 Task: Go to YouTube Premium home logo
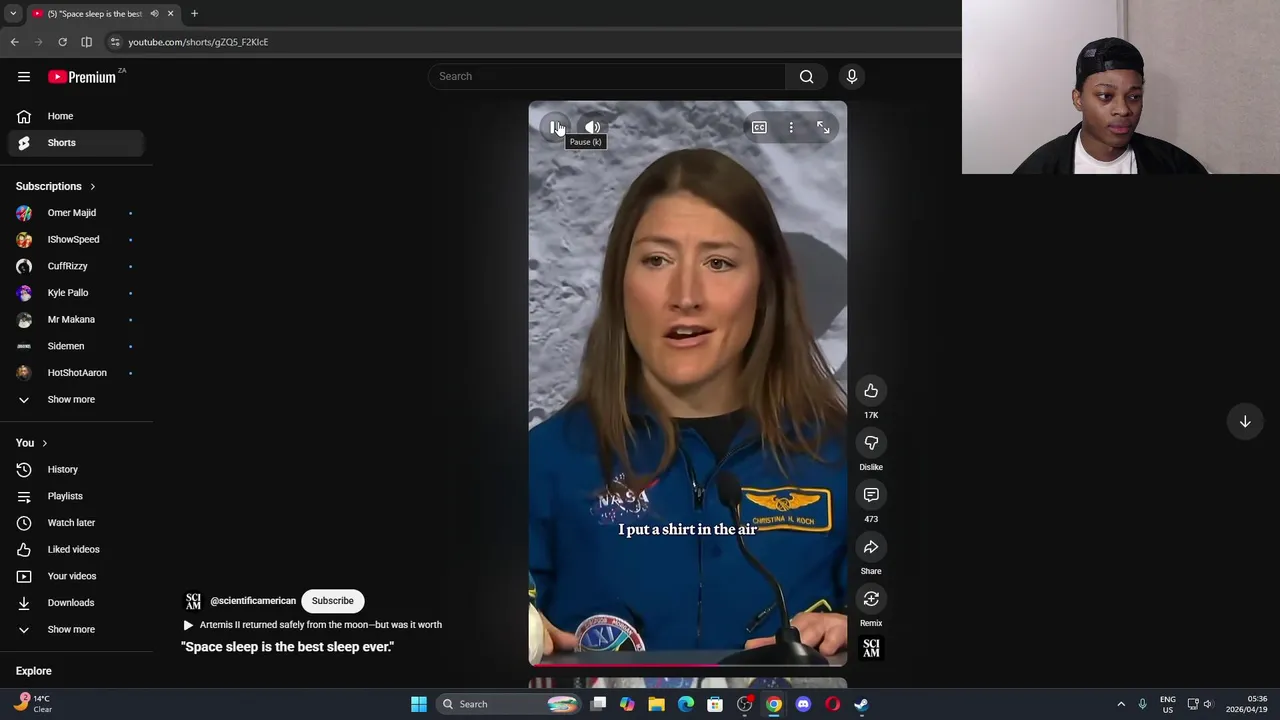83,77
